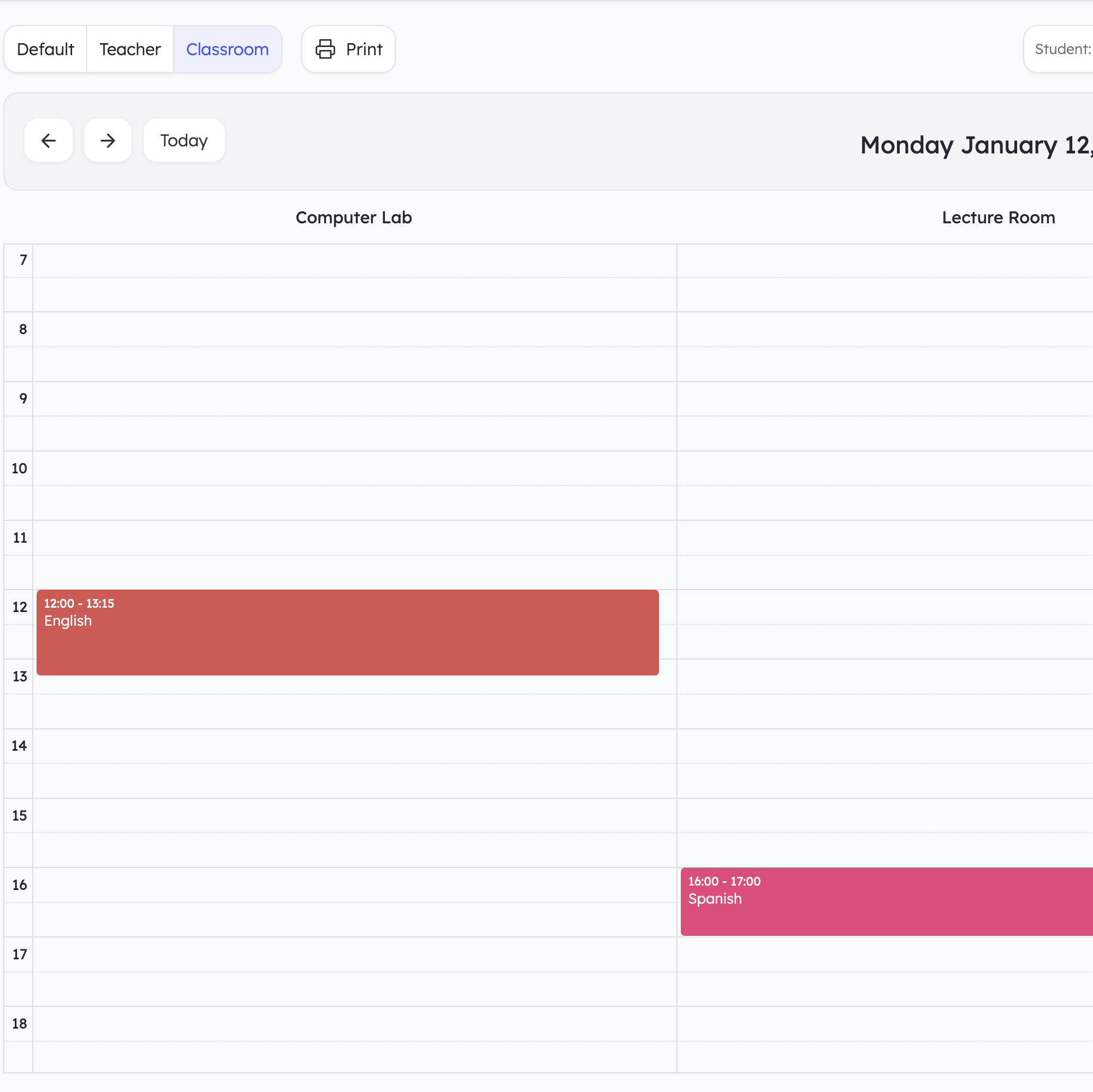This screenshot has height=1092, width=1093.
Task: Click the previous day arrow icon
Action: (49, 140)
